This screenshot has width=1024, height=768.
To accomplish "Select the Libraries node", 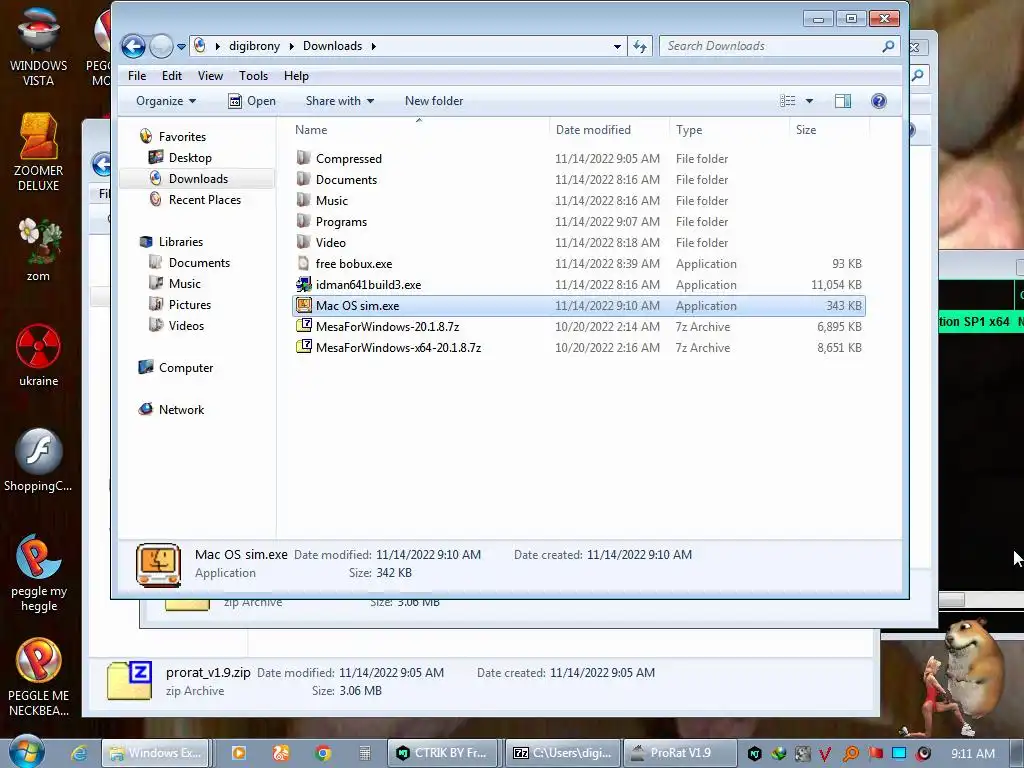I will pos(181,242).
